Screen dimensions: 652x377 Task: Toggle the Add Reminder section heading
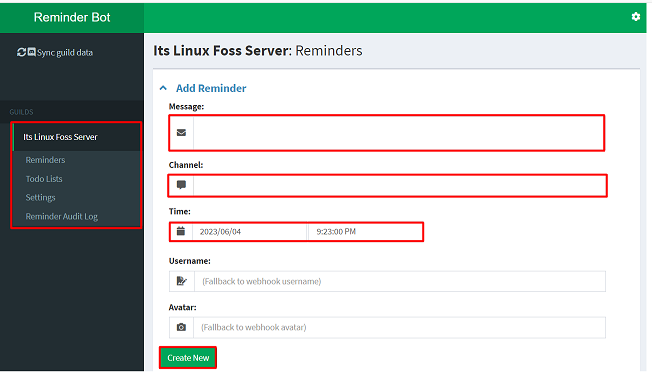coord(211,88)
